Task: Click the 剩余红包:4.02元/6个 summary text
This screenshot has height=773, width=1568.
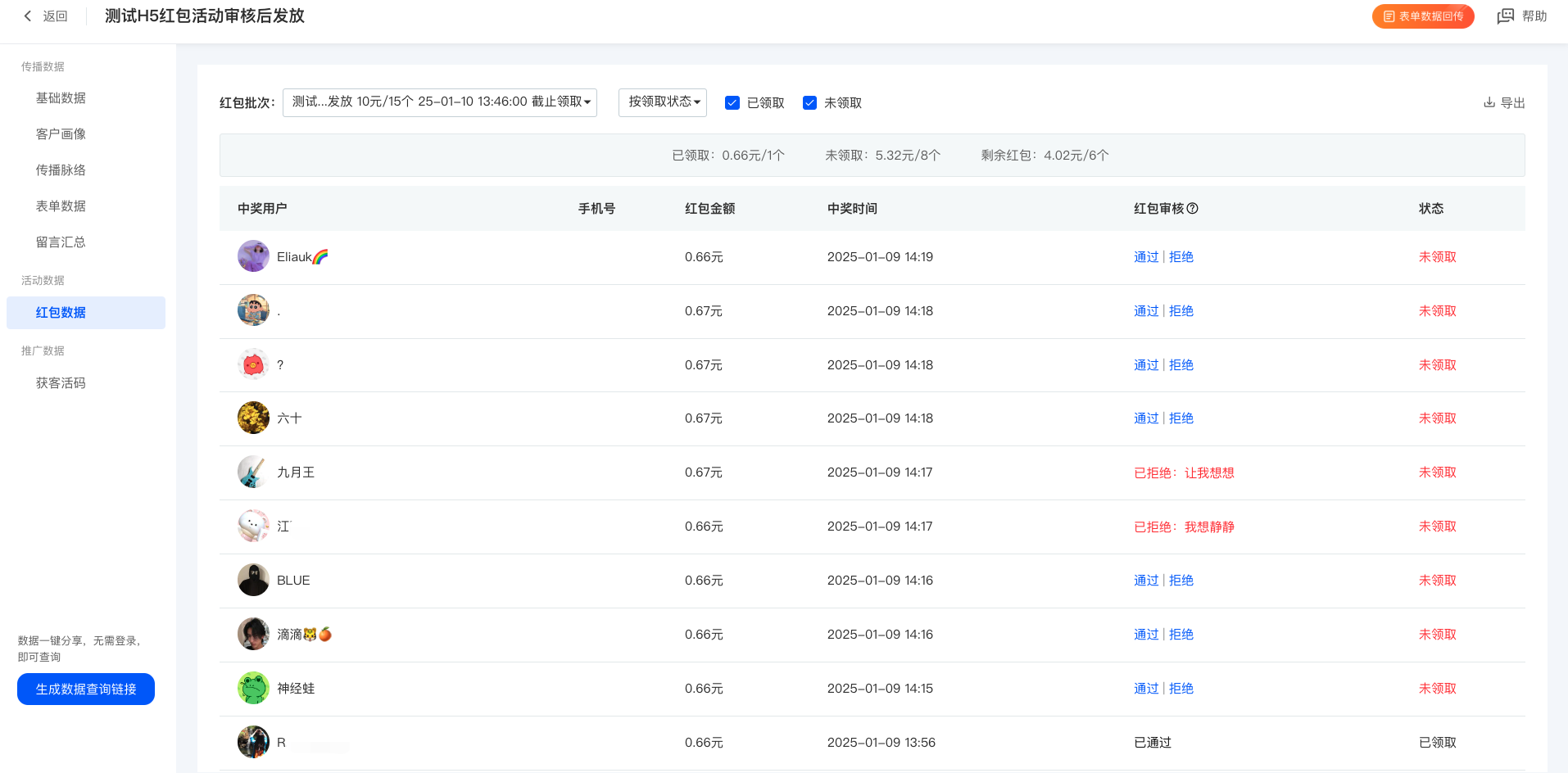Action: coord(1045,155)
